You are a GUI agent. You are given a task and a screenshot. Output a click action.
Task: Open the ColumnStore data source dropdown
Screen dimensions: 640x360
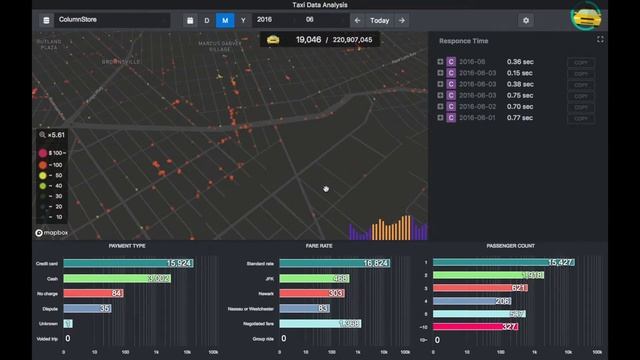pos(112,20)
